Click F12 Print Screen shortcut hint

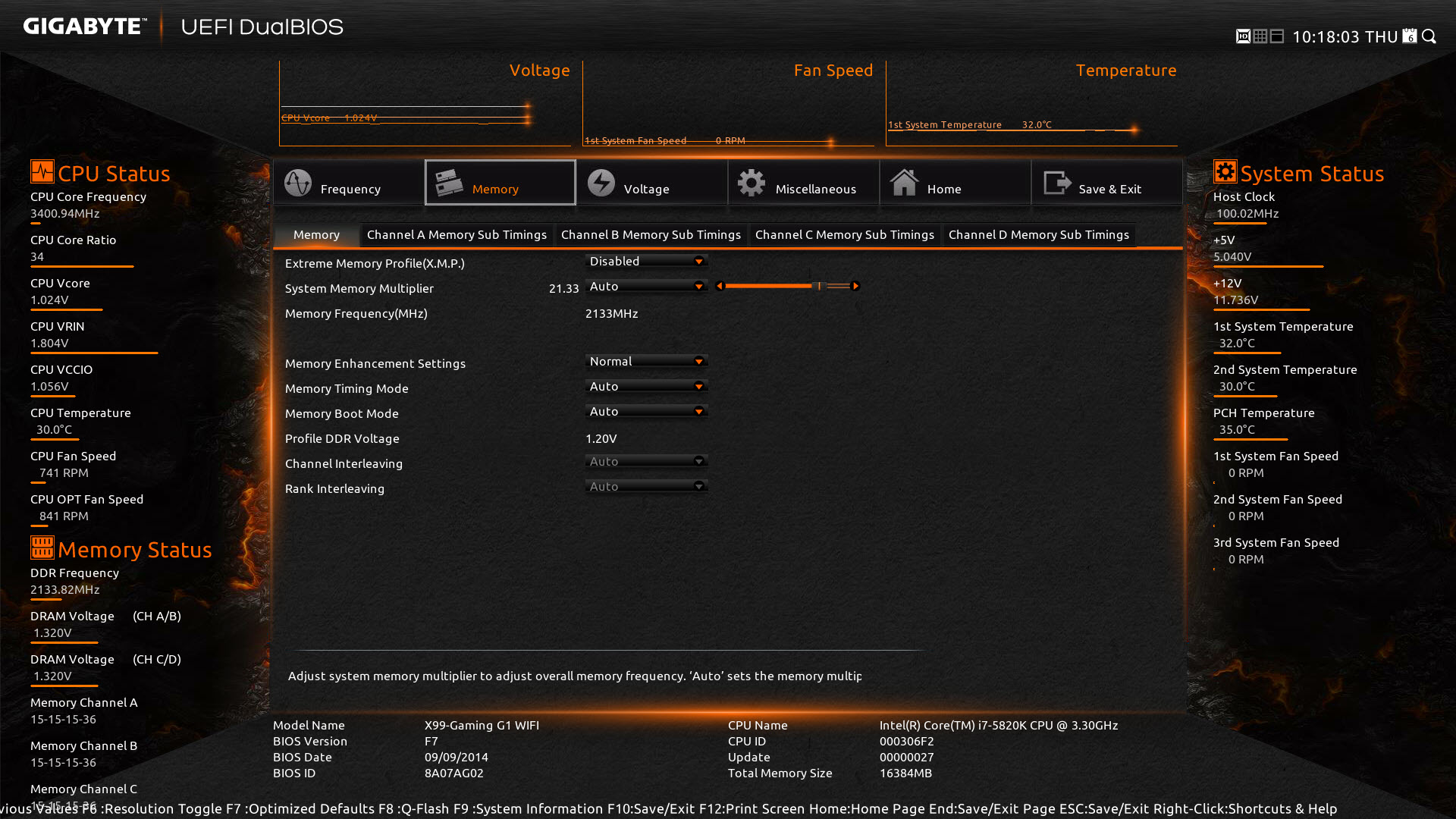pyautogui.click(x=752, y=808)
